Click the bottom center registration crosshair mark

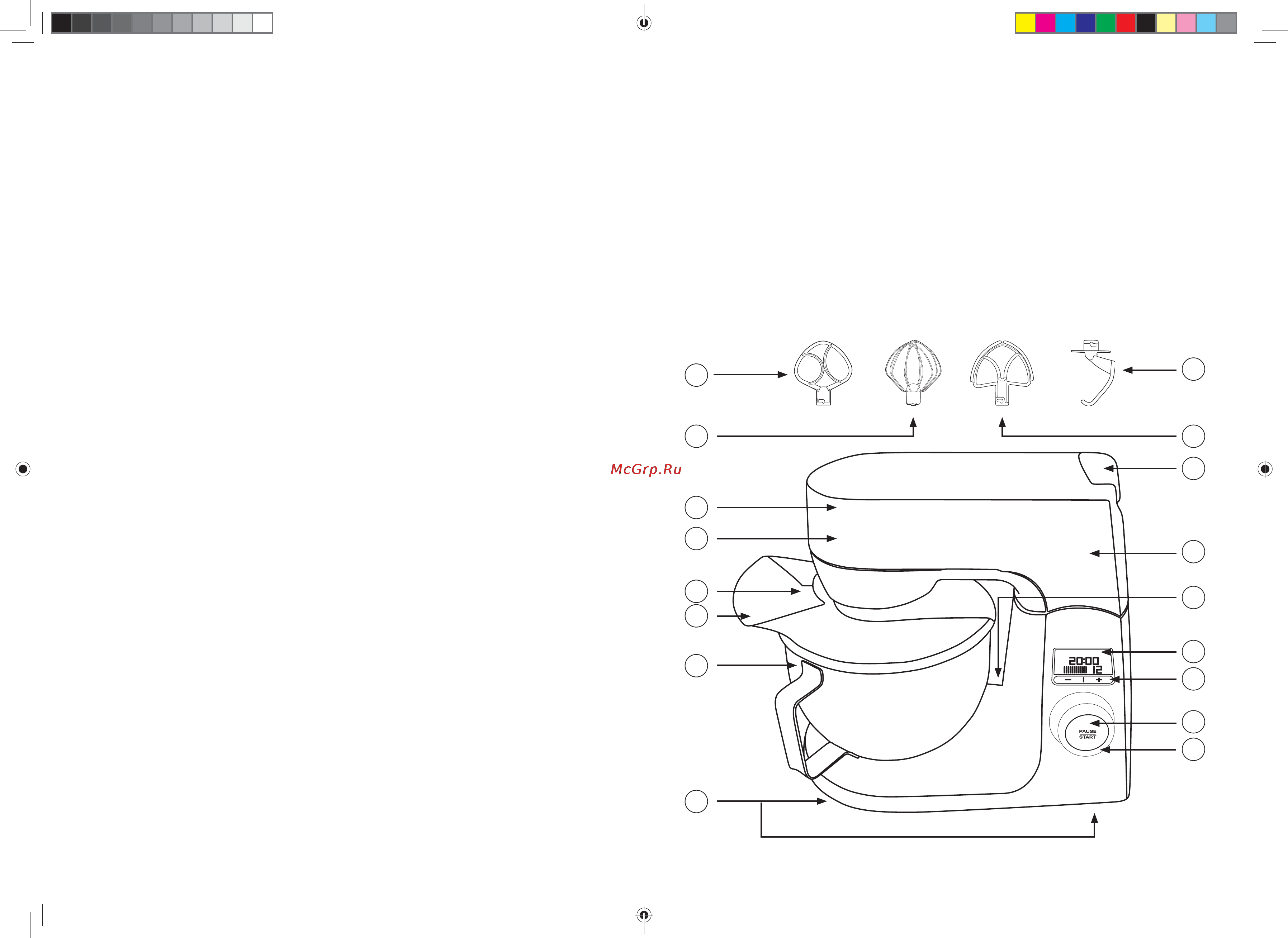click(643, 915)
